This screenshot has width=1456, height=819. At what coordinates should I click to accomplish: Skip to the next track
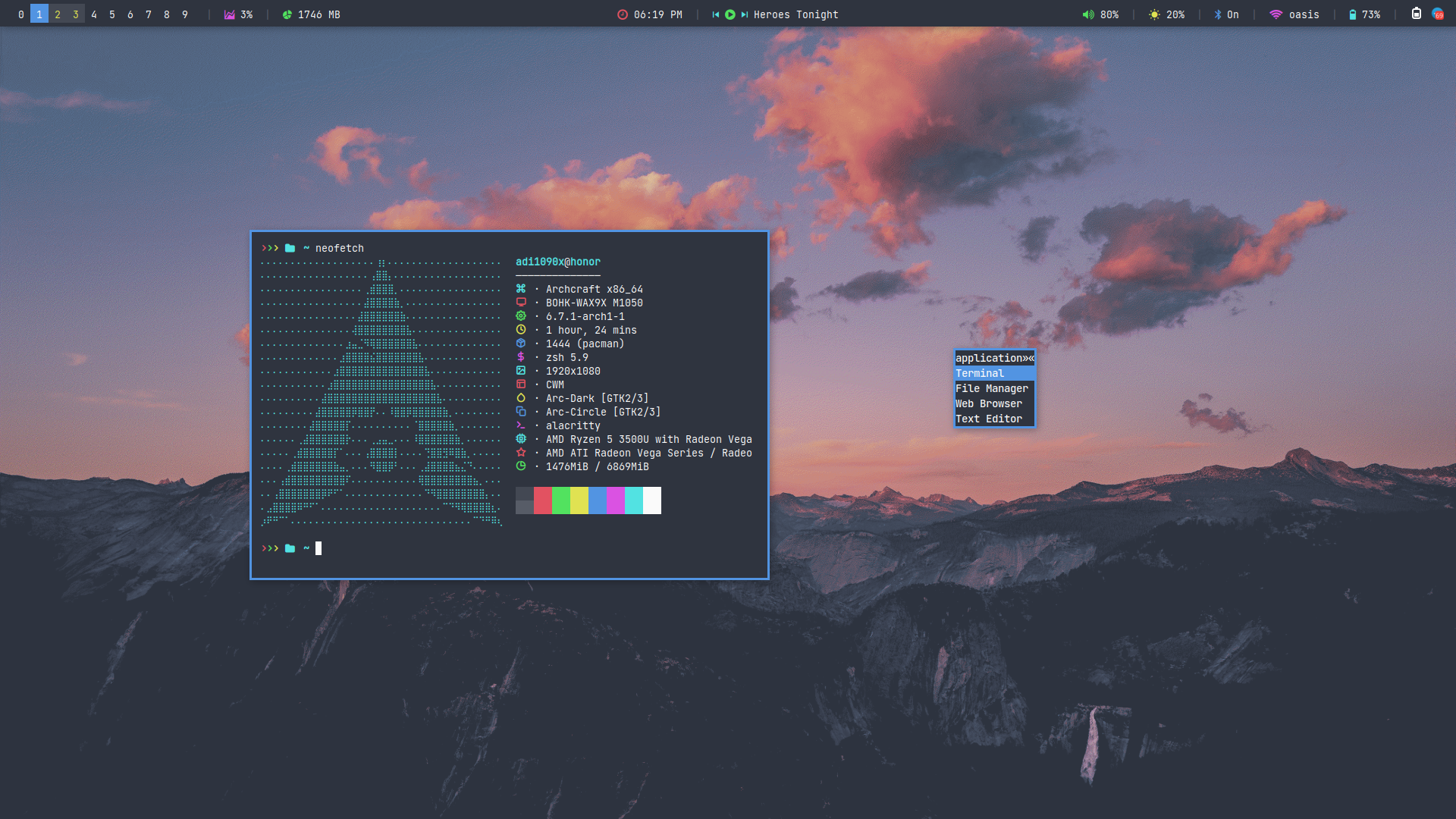point(744,14)
